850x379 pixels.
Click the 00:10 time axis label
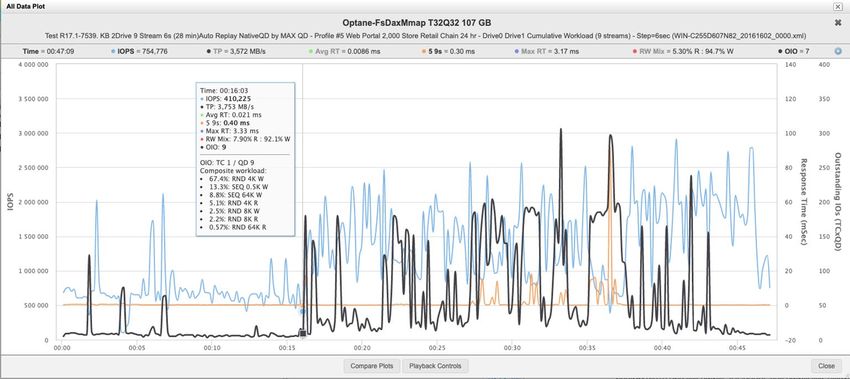pyautogui.click(x=212, y=348)
